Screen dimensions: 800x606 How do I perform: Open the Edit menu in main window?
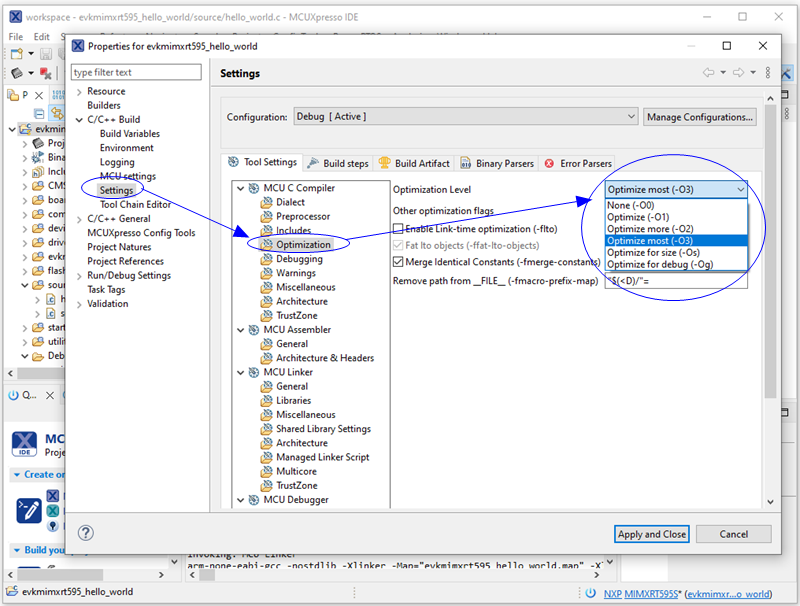pyautogui.click(x=41, y=37)
